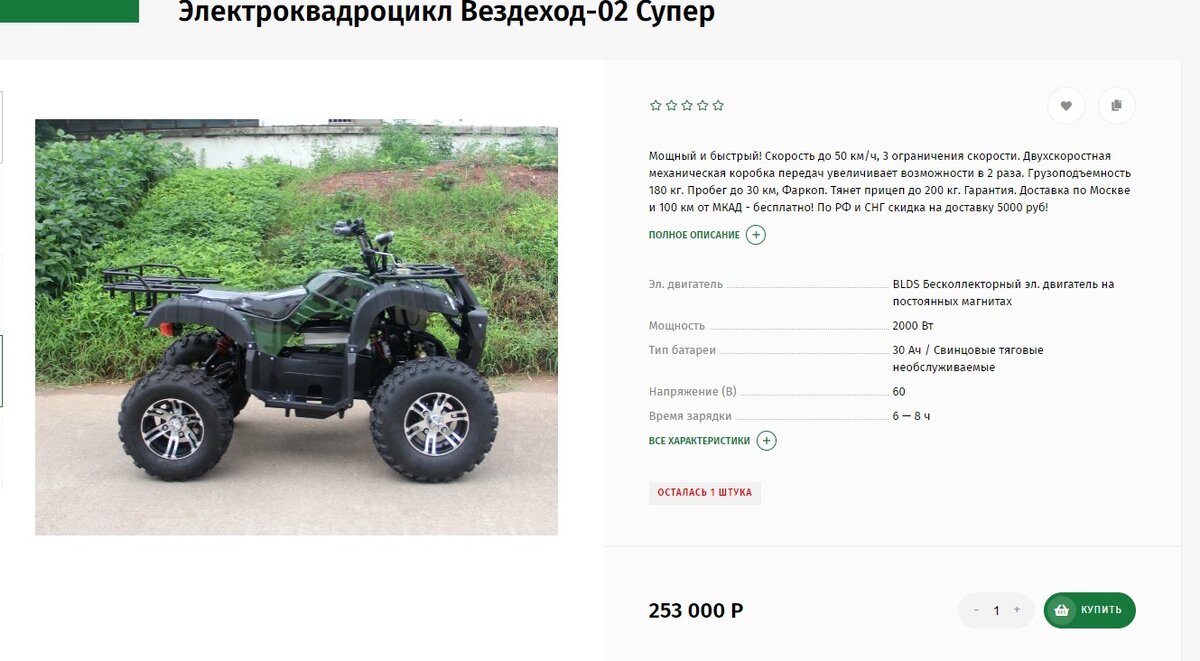Click the third rating star
Screen dimensions: 1200x661
[x=687, y=105]
